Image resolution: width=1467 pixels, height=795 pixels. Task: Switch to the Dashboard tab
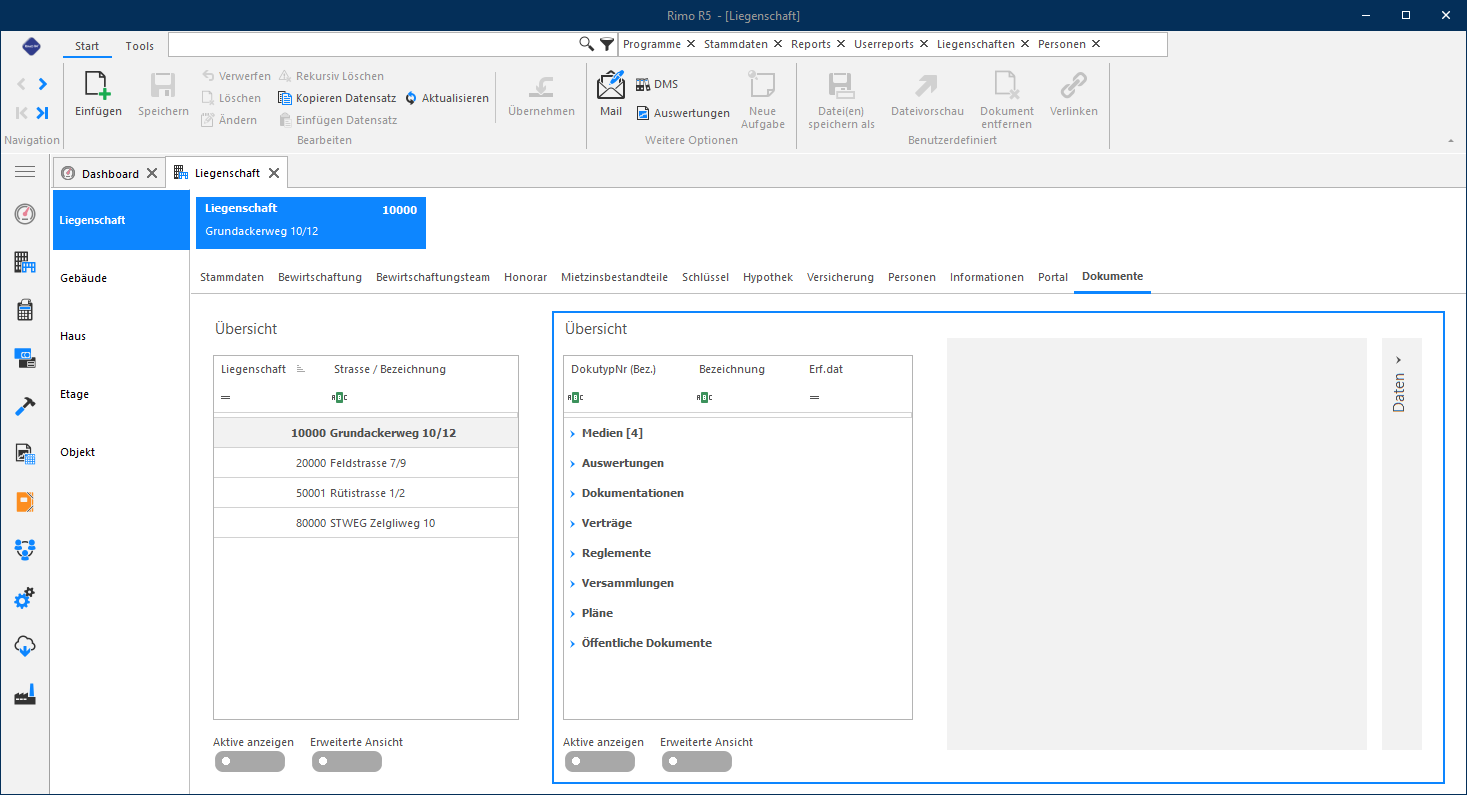click(x=110, y=173)
